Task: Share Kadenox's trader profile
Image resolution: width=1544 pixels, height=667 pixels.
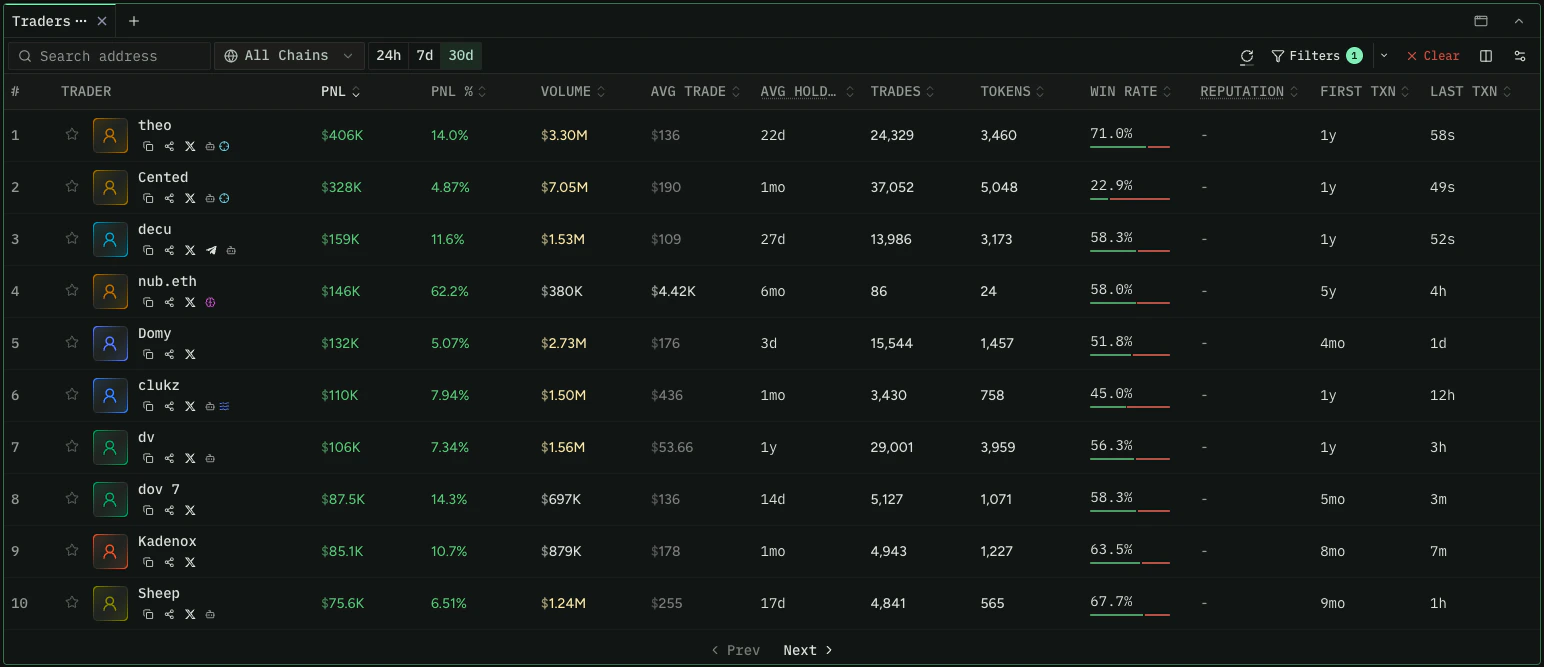Action: tap(169, 562)
